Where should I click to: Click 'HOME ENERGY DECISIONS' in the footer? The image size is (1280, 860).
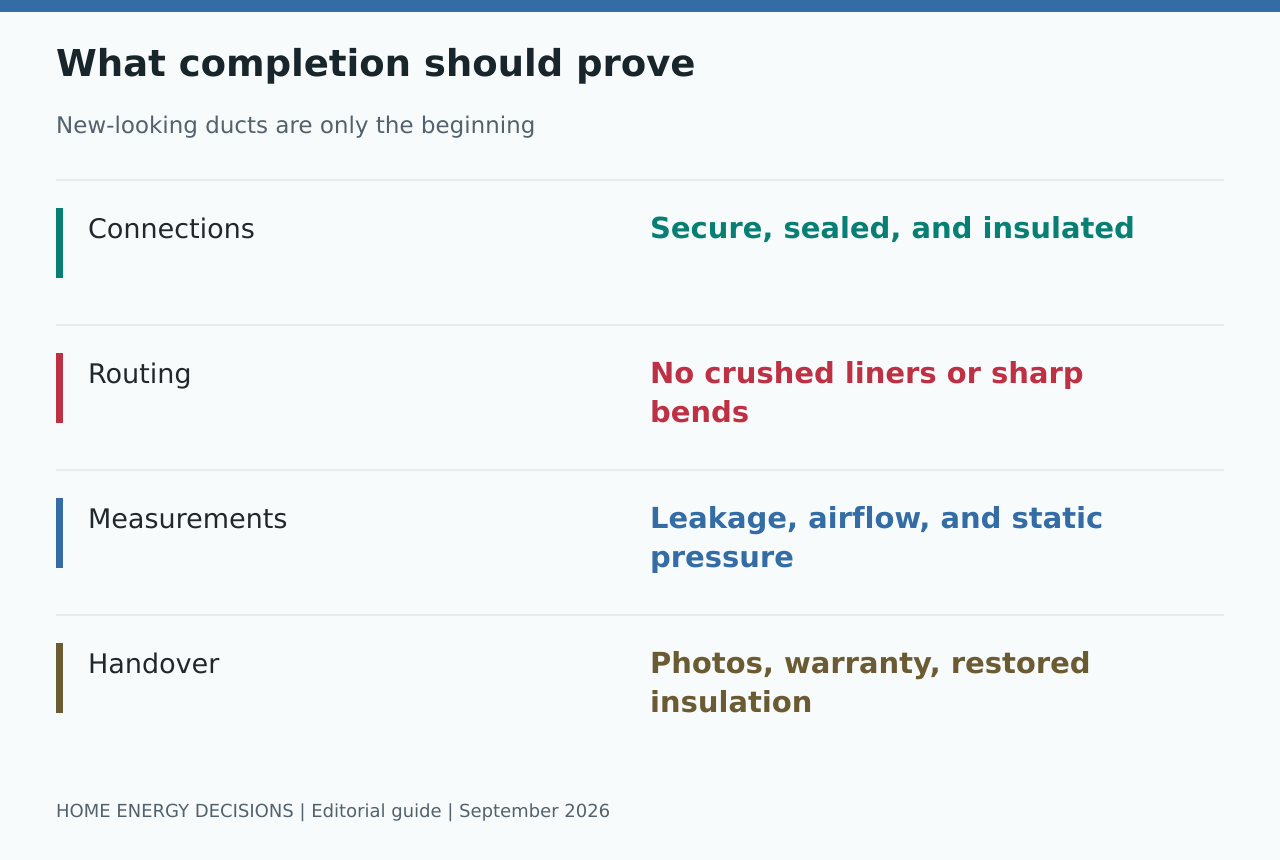point(175,811)
